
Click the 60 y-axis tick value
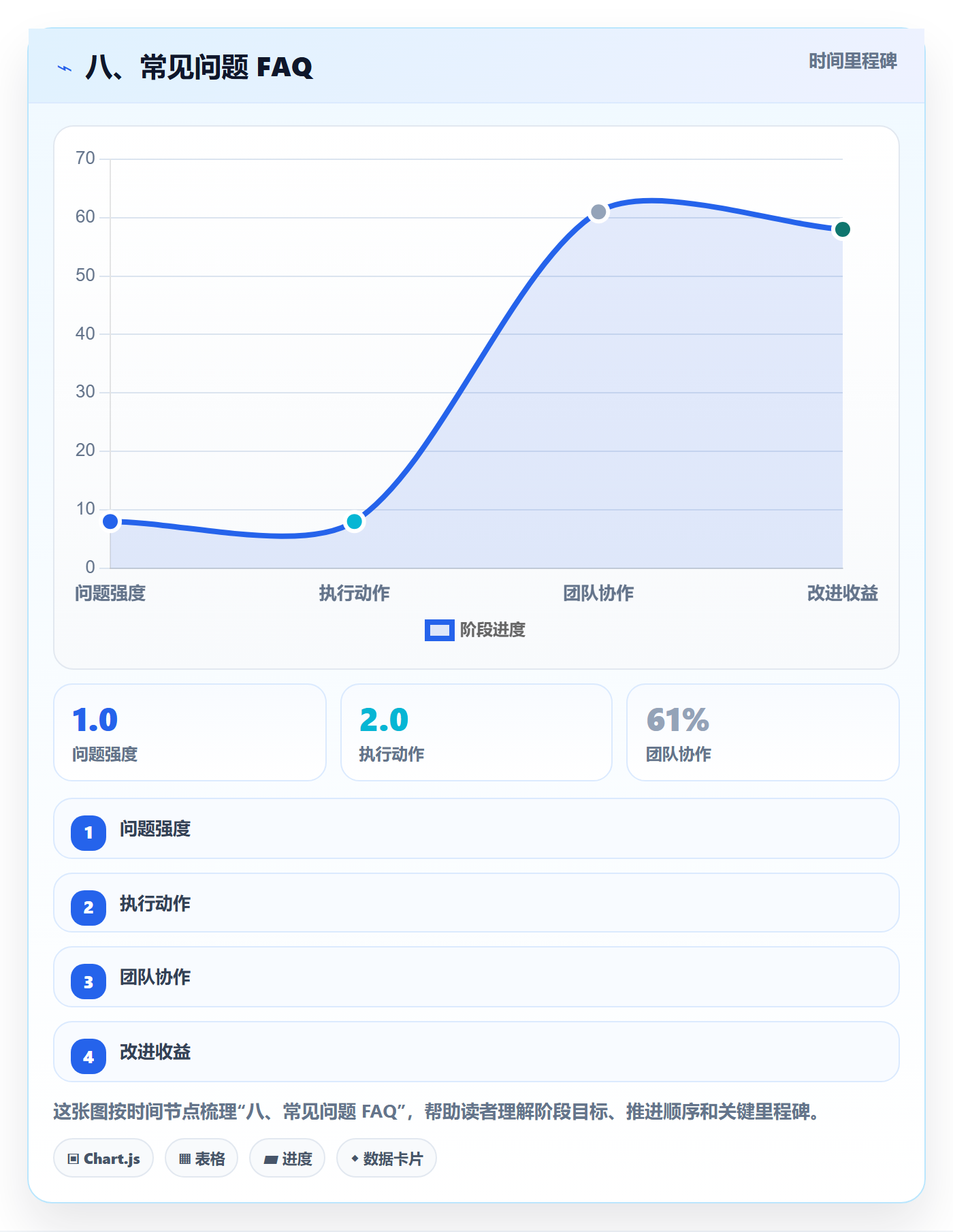85,217
